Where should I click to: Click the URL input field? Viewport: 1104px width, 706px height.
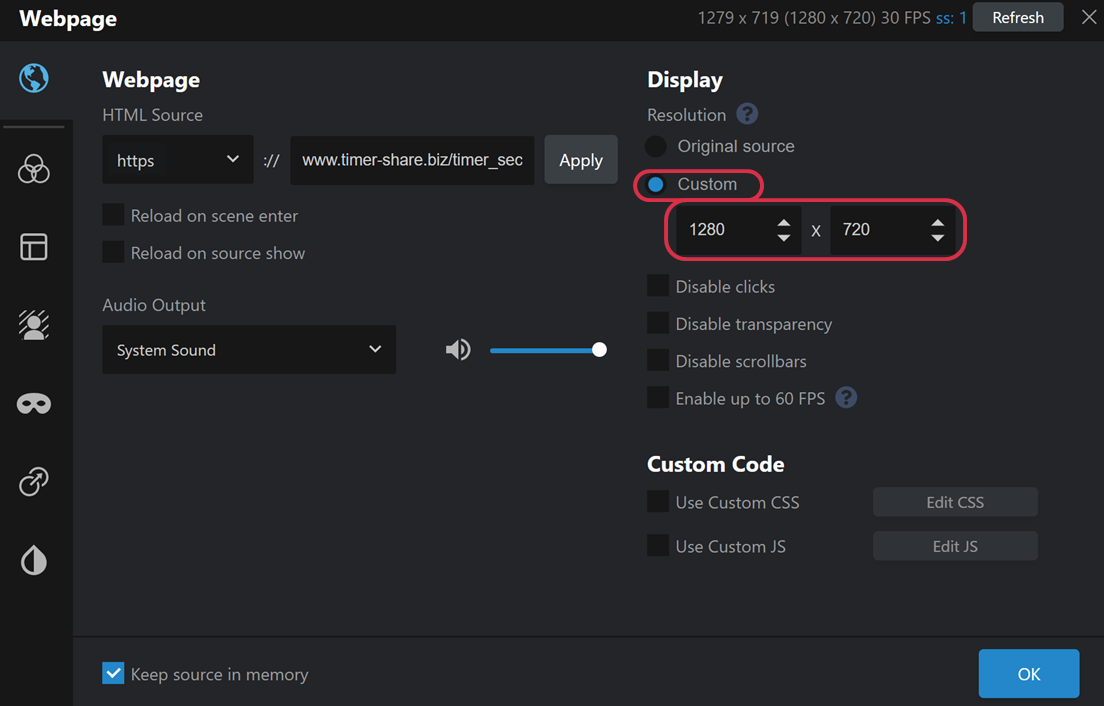[412, 160]
